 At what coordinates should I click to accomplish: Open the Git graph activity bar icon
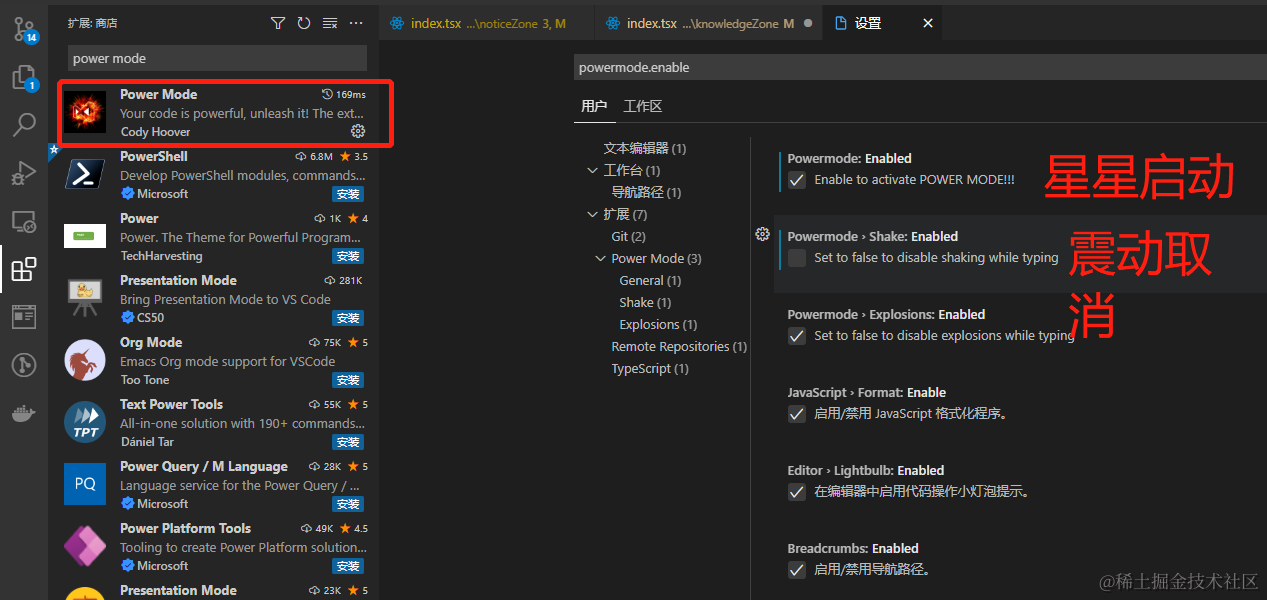pos(24,365)
